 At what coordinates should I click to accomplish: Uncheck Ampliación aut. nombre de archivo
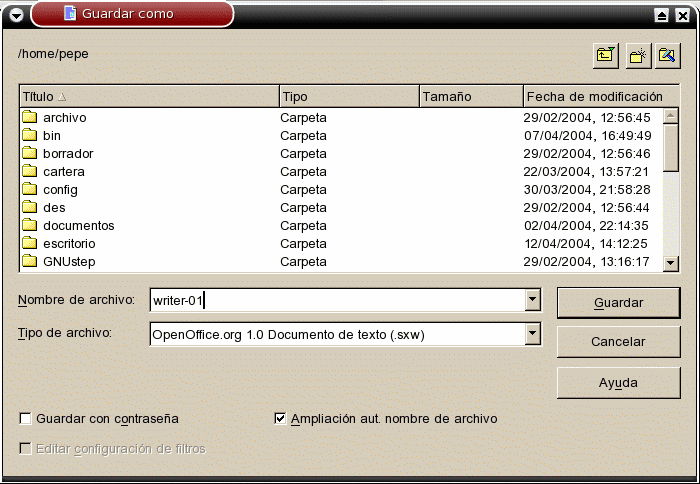click(x=280, y=419)
